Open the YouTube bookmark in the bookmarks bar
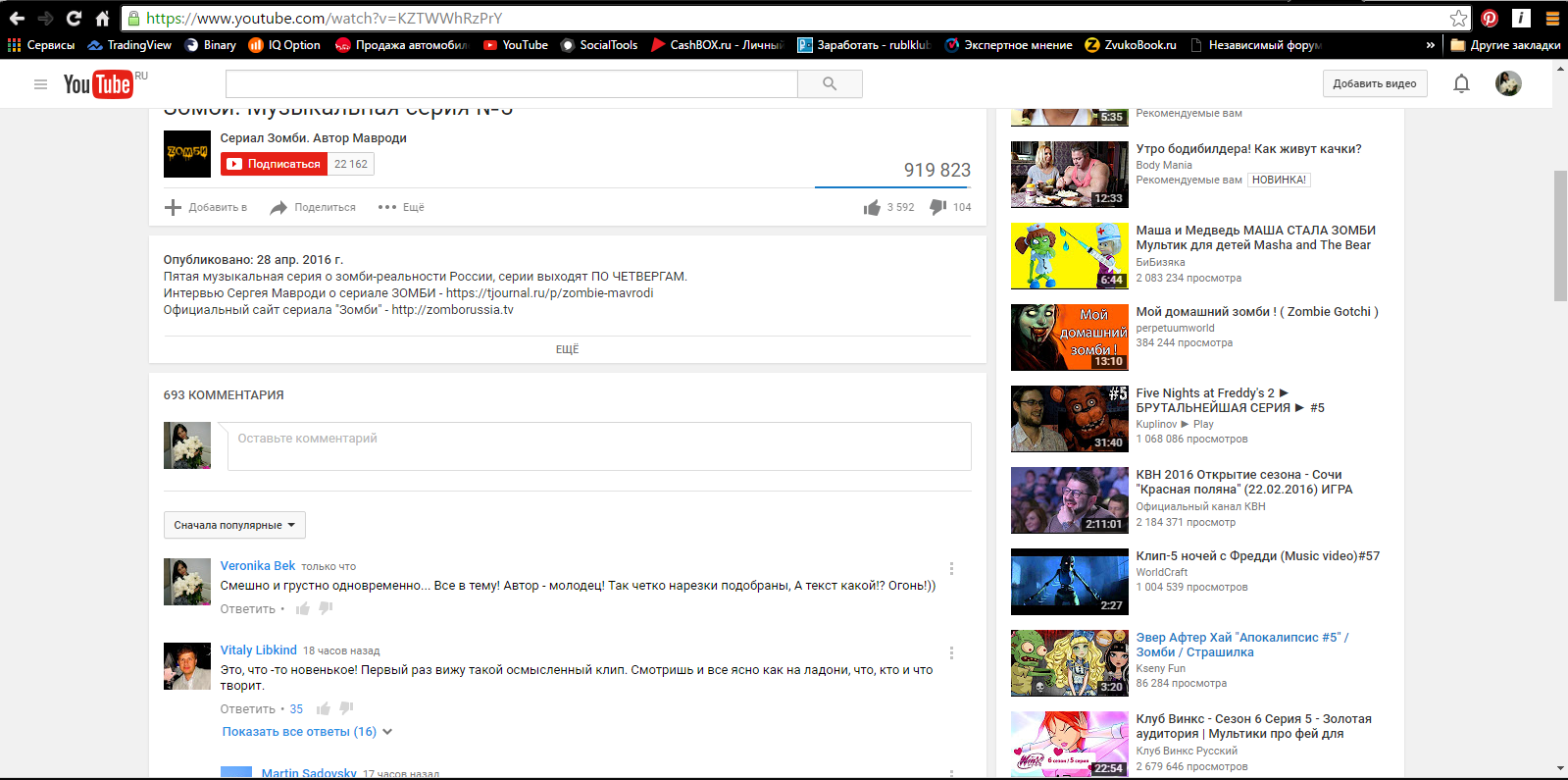The image size is (1568, 780). pos(516,45)
